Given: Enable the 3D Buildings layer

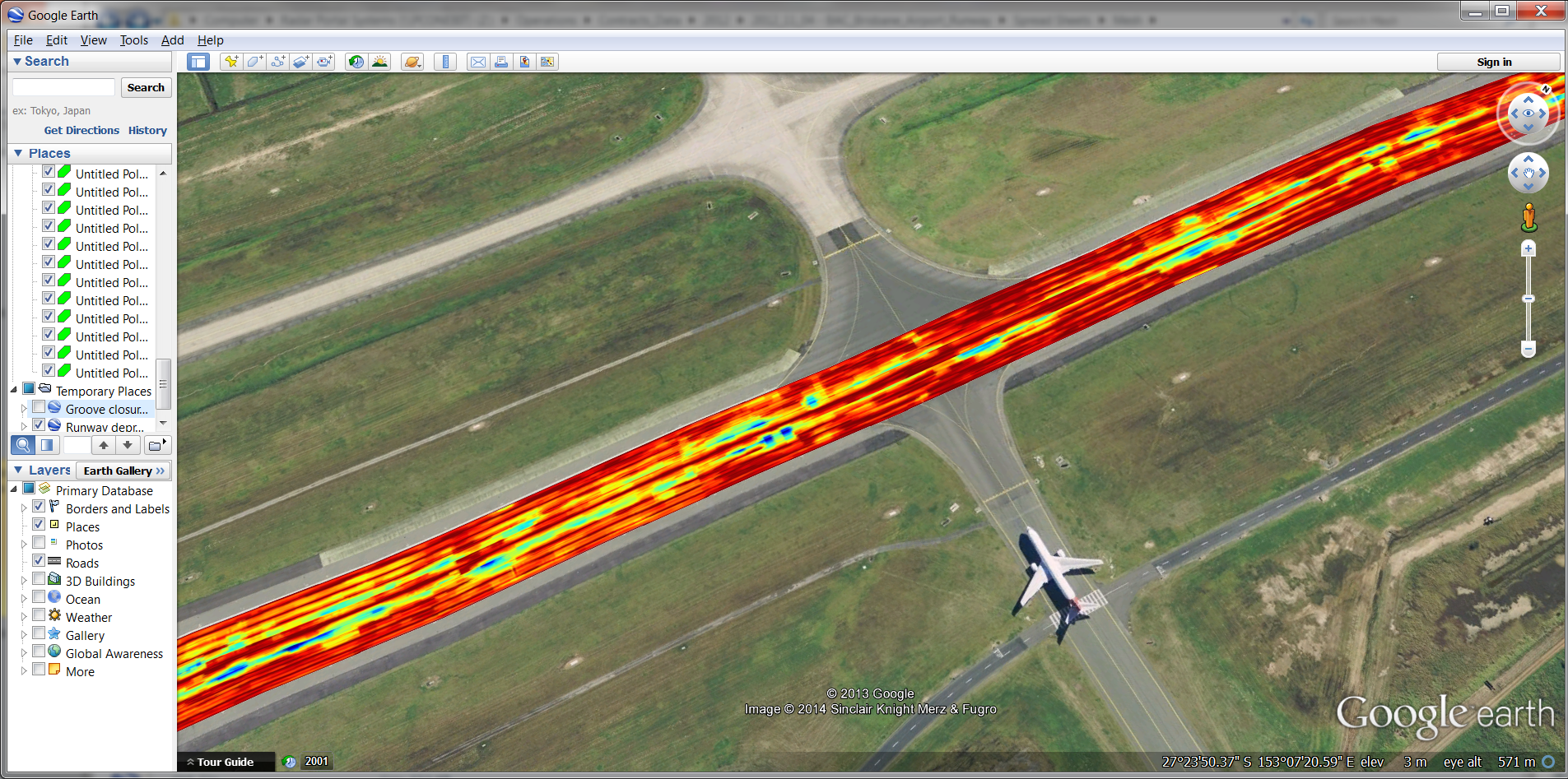Looking at the screenshot, I should point(39,579).
